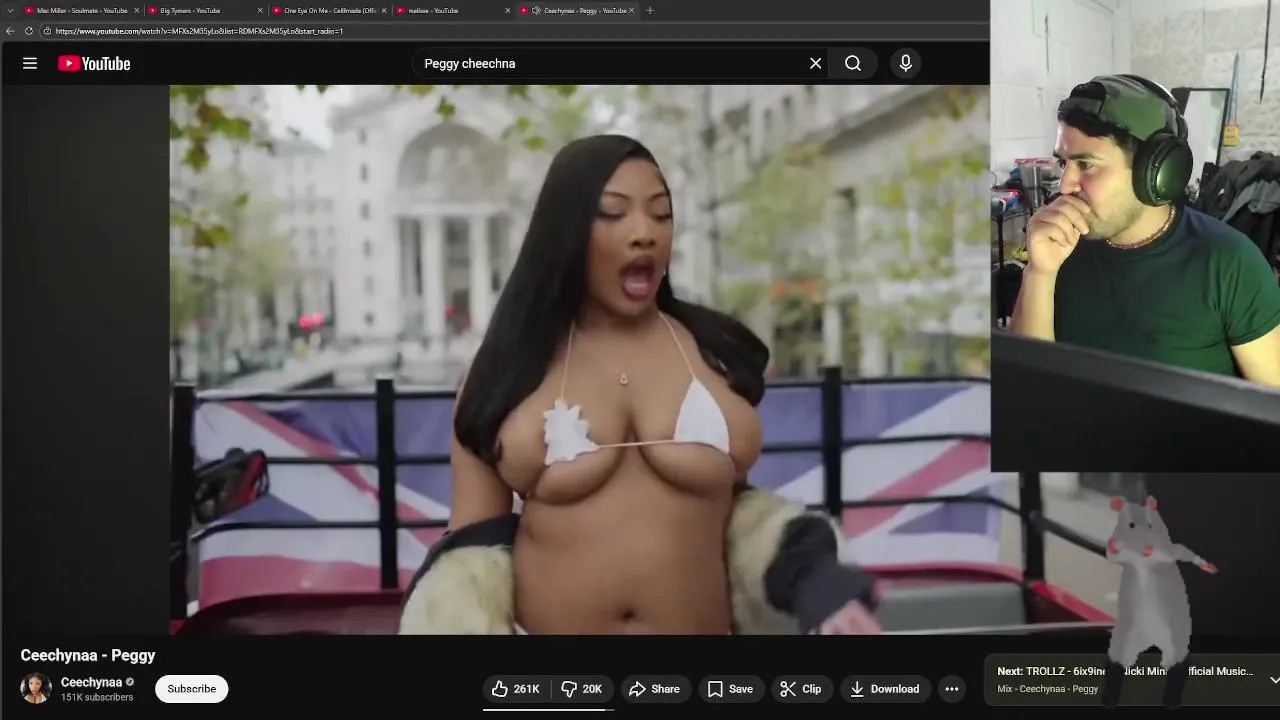The height and width of the screenshot is (720, 1280).
Task: Click the verified badge beside Ceechynaa
Action: tap(130, 682)
